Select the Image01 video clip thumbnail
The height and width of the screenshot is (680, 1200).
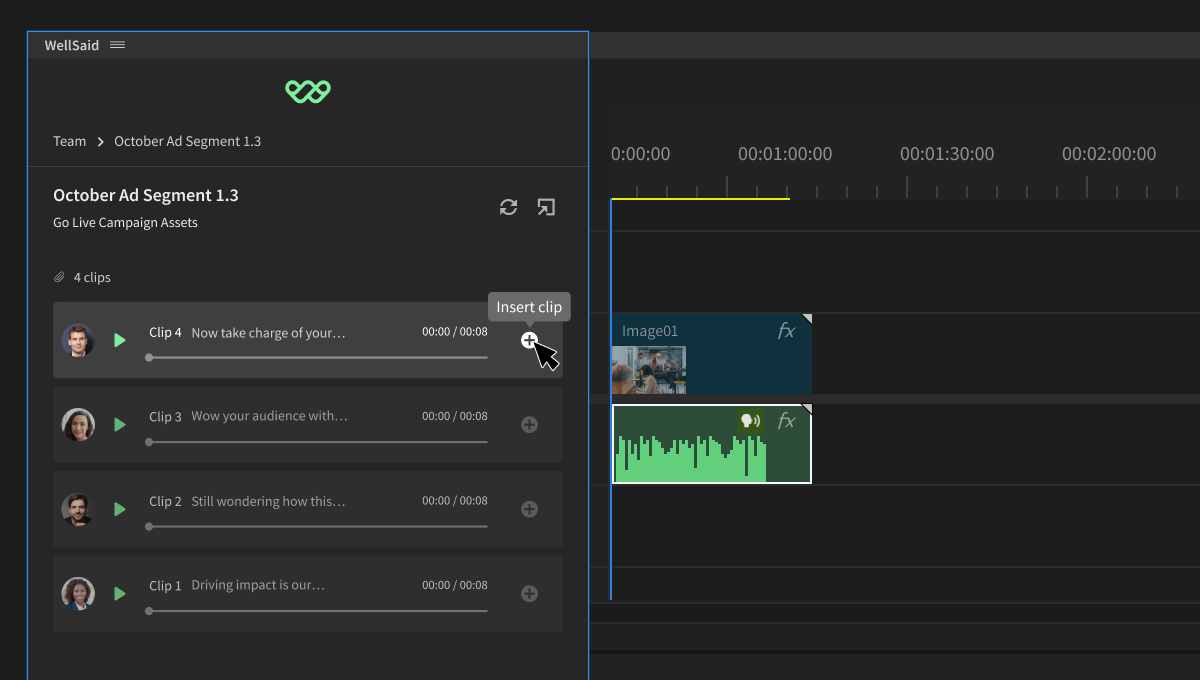coord(648,369)
